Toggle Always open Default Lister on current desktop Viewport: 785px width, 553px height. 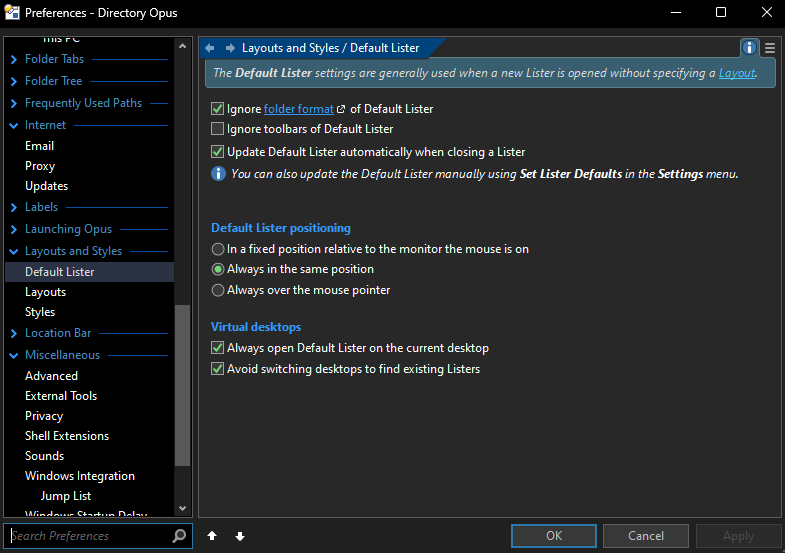pos(217,348)
